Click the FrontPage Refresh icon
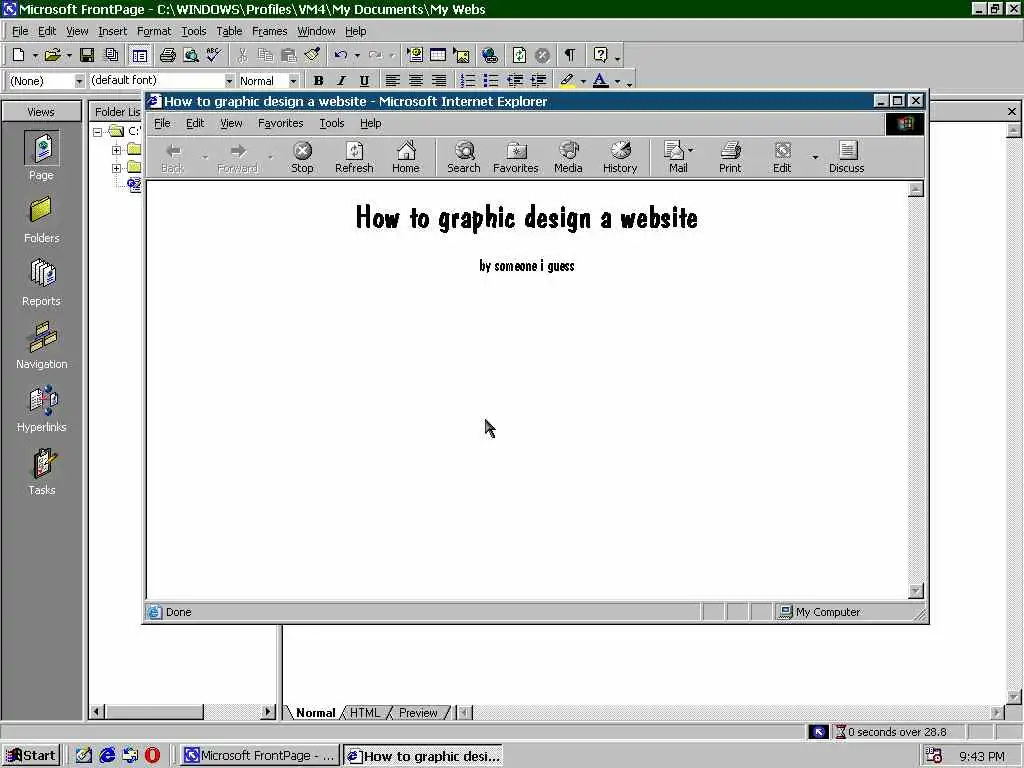This screenshot has width=1024, height=768. (x=519, y=56)
